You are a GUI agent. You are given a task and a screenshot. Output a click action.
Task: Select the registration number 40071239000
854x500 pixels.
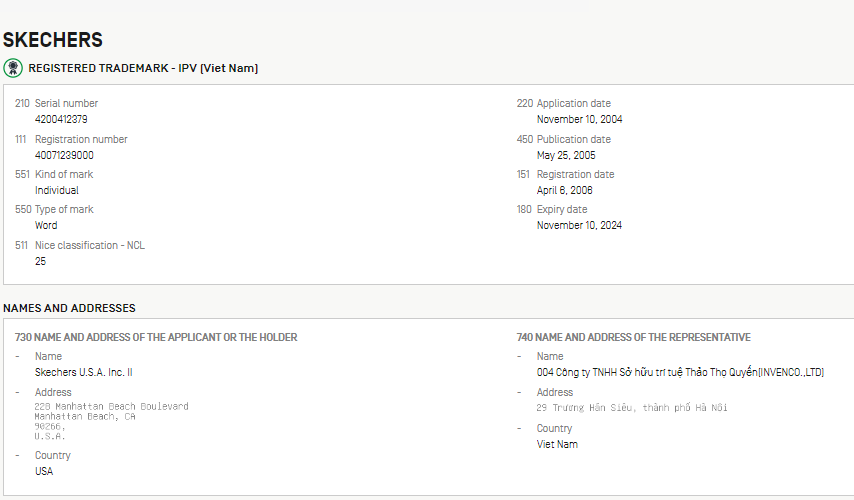64,155
